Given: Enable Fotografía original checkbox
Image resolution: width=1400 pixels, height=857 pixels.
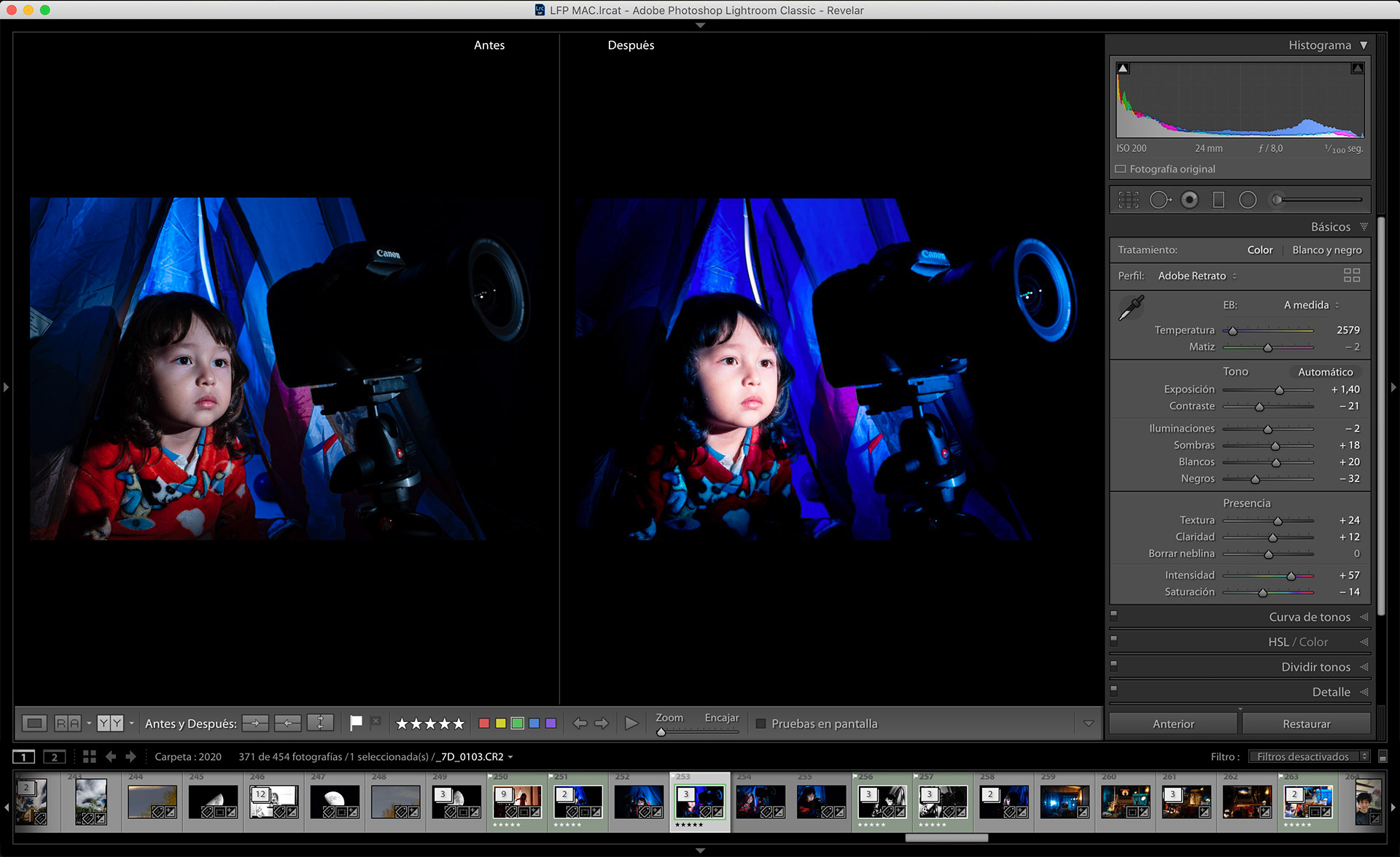Looking at the screenshot, I should click(x=1121, y=168).
